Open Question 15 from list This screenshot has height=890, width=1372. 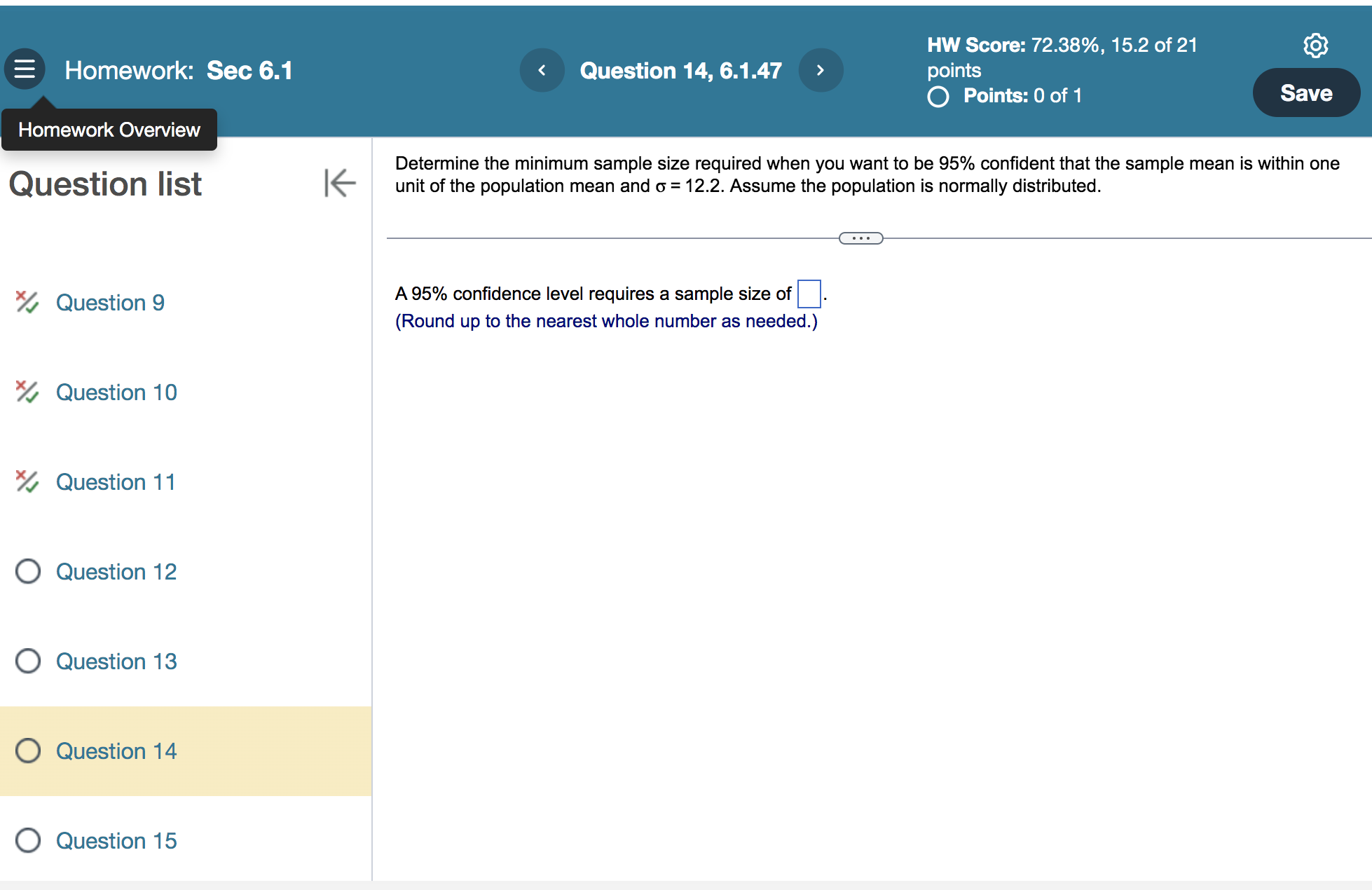coord(116,841)
